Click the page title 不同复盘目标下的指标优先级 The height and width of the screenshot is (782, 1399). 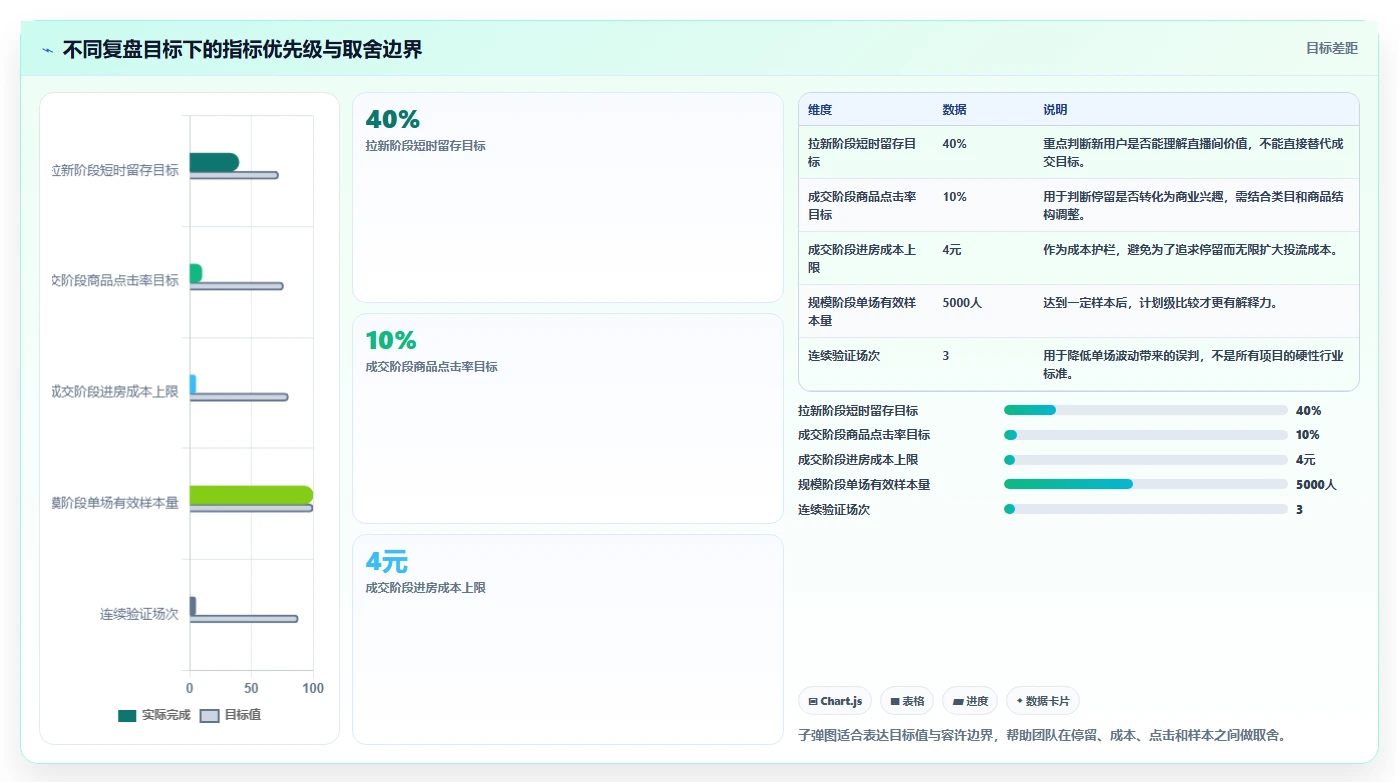pos(242,49)
